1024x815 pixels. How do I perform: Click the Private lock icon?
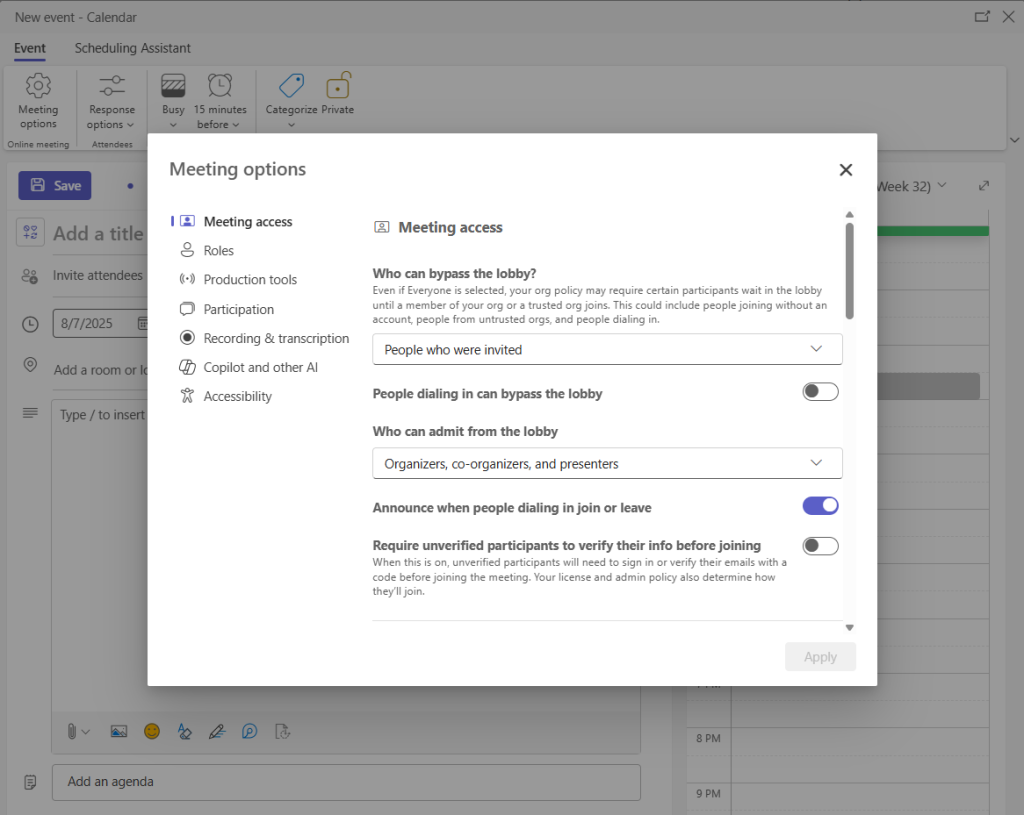[338, 86]
